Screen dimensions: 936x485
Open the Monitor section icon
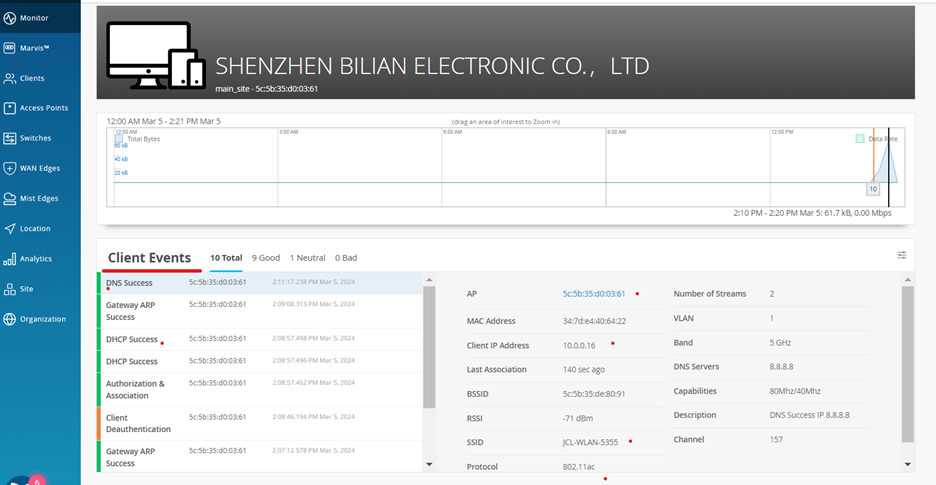click(x=10, y=18)
